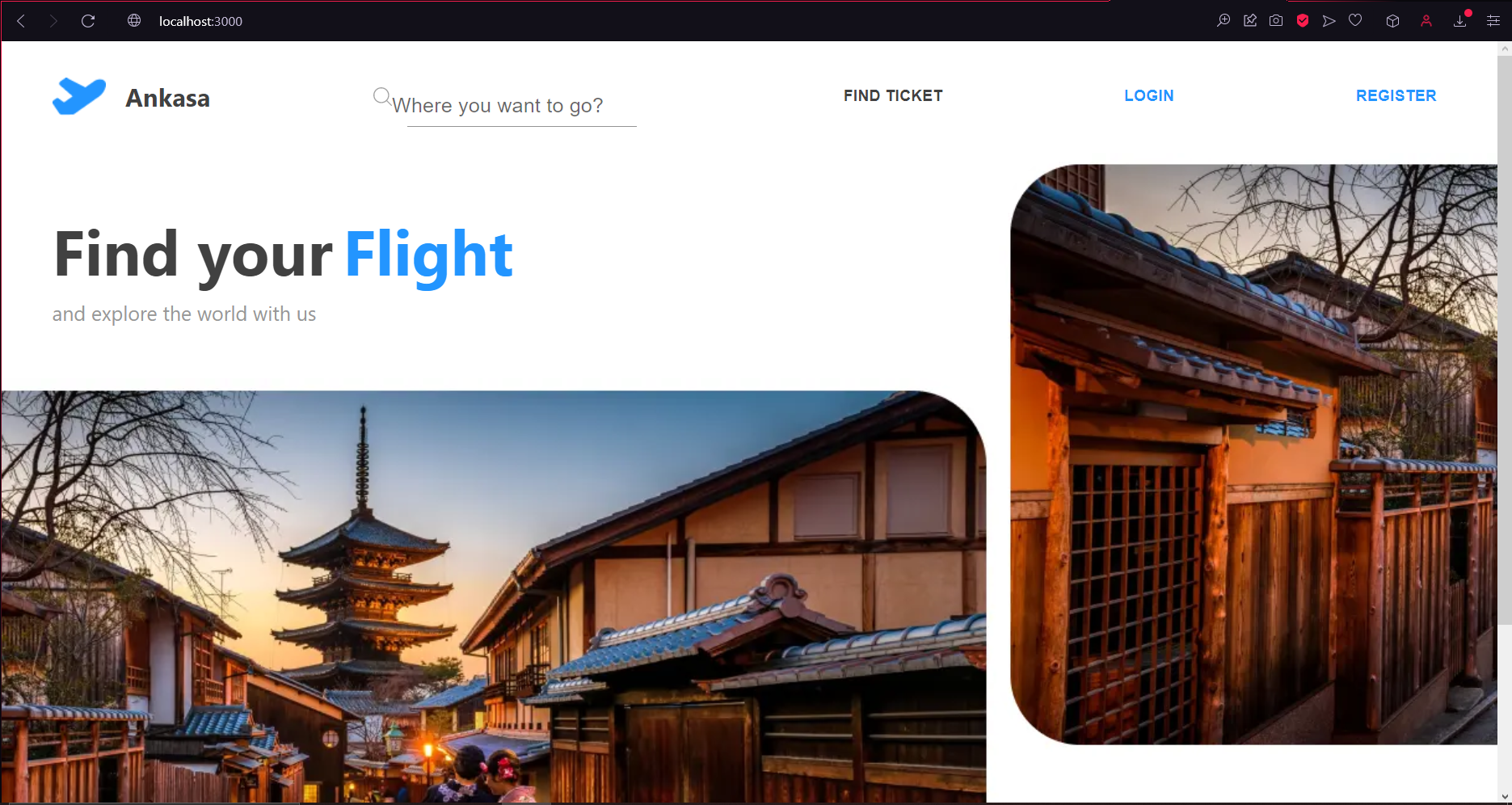This screenshot has width=1512, height=805.
Task: View site information via the globe icon
Action: point(134,21)
